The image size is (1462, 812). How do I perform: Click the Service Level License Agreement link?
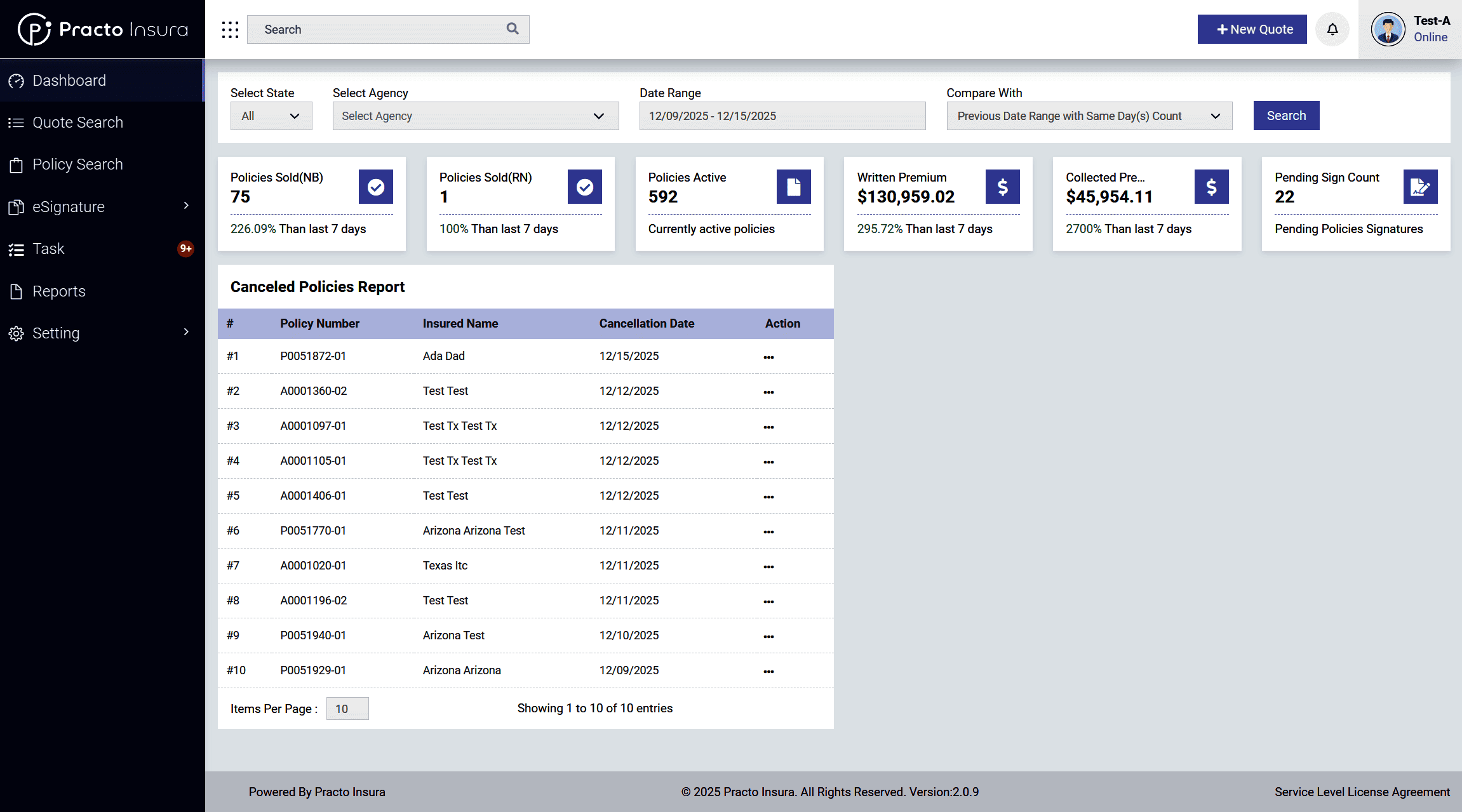1362,792
